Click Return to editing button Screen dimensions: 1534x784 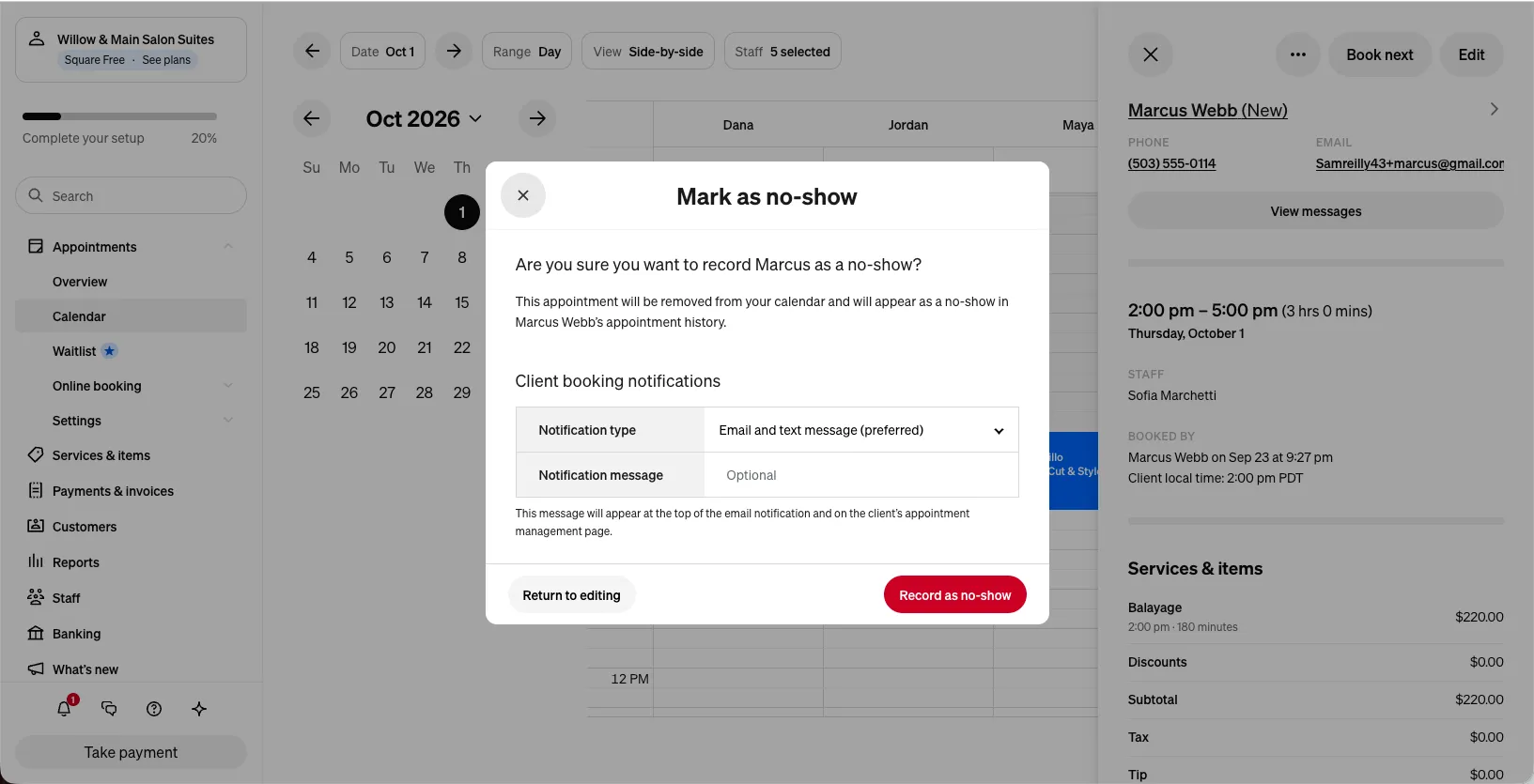[x=571, y=594]
